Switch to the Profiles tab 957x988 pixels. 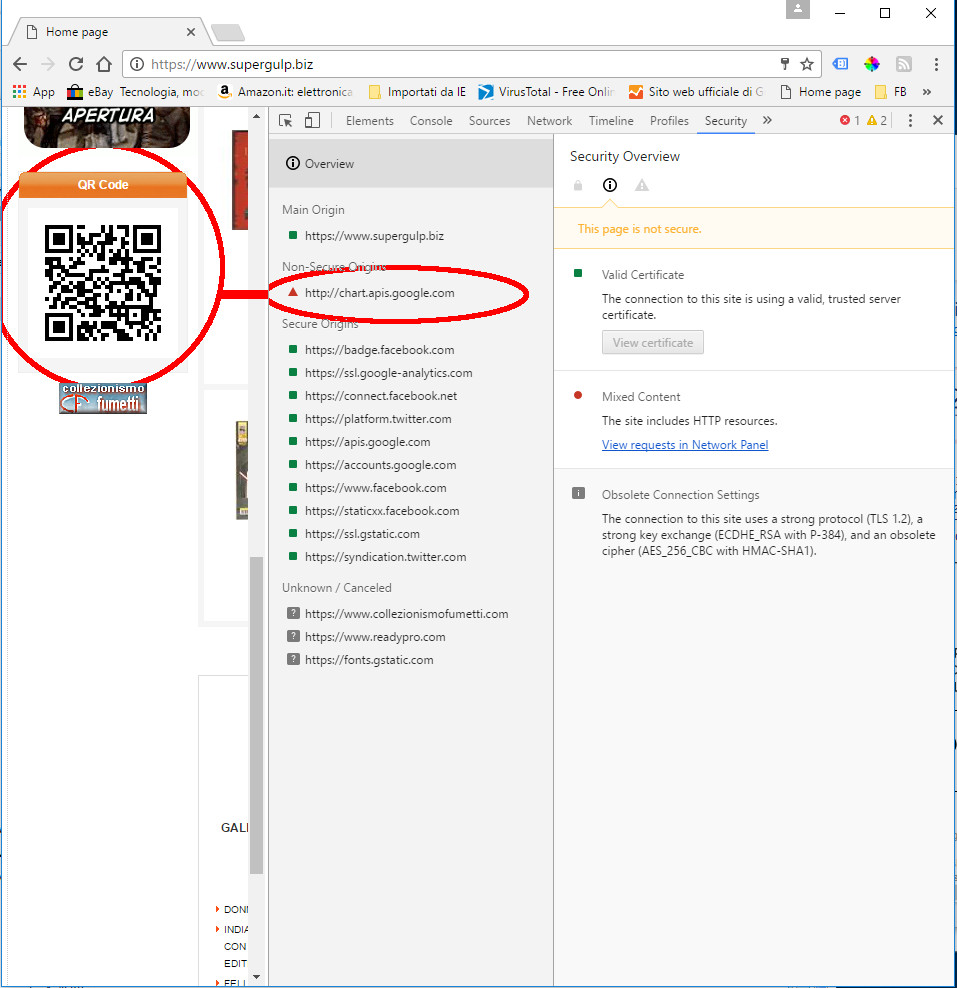(669, 121)
